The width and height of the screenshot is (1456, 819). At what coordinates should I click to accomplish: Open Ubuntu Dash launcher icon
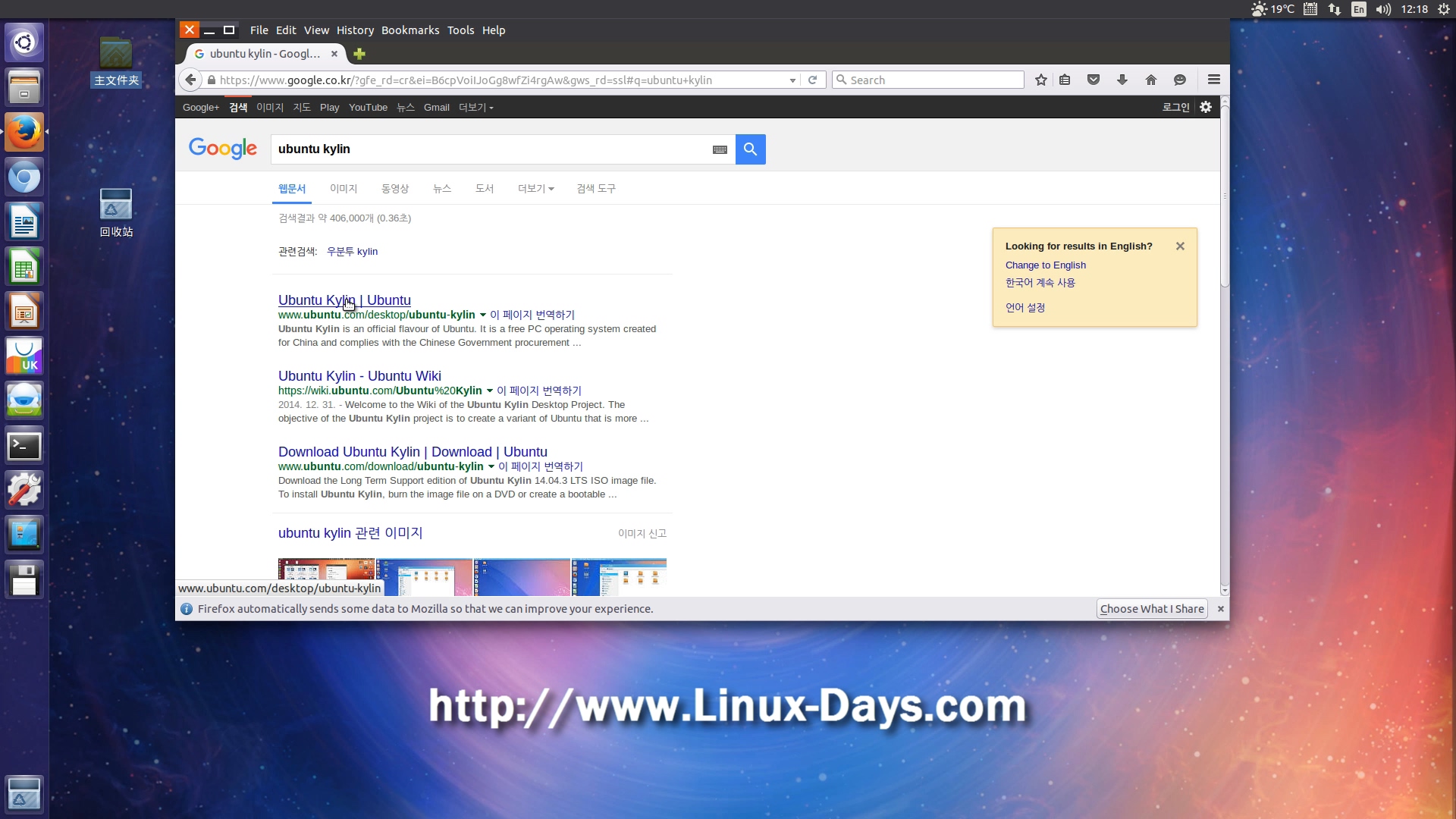pyautogui.click(x=24, y=42)
